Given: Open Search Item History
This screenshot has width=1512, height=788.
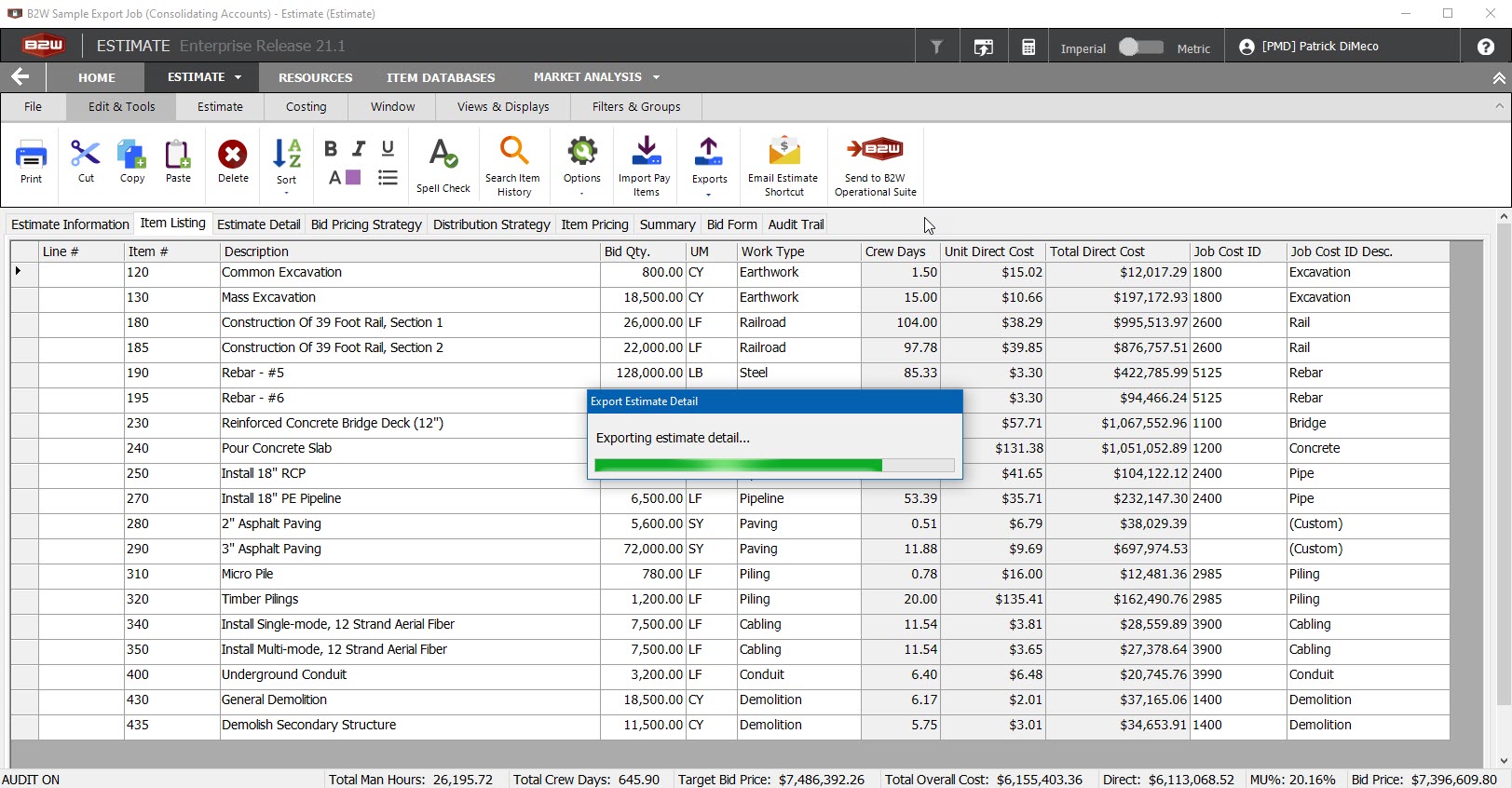Looking at the screenshot, I should (513, 166).
